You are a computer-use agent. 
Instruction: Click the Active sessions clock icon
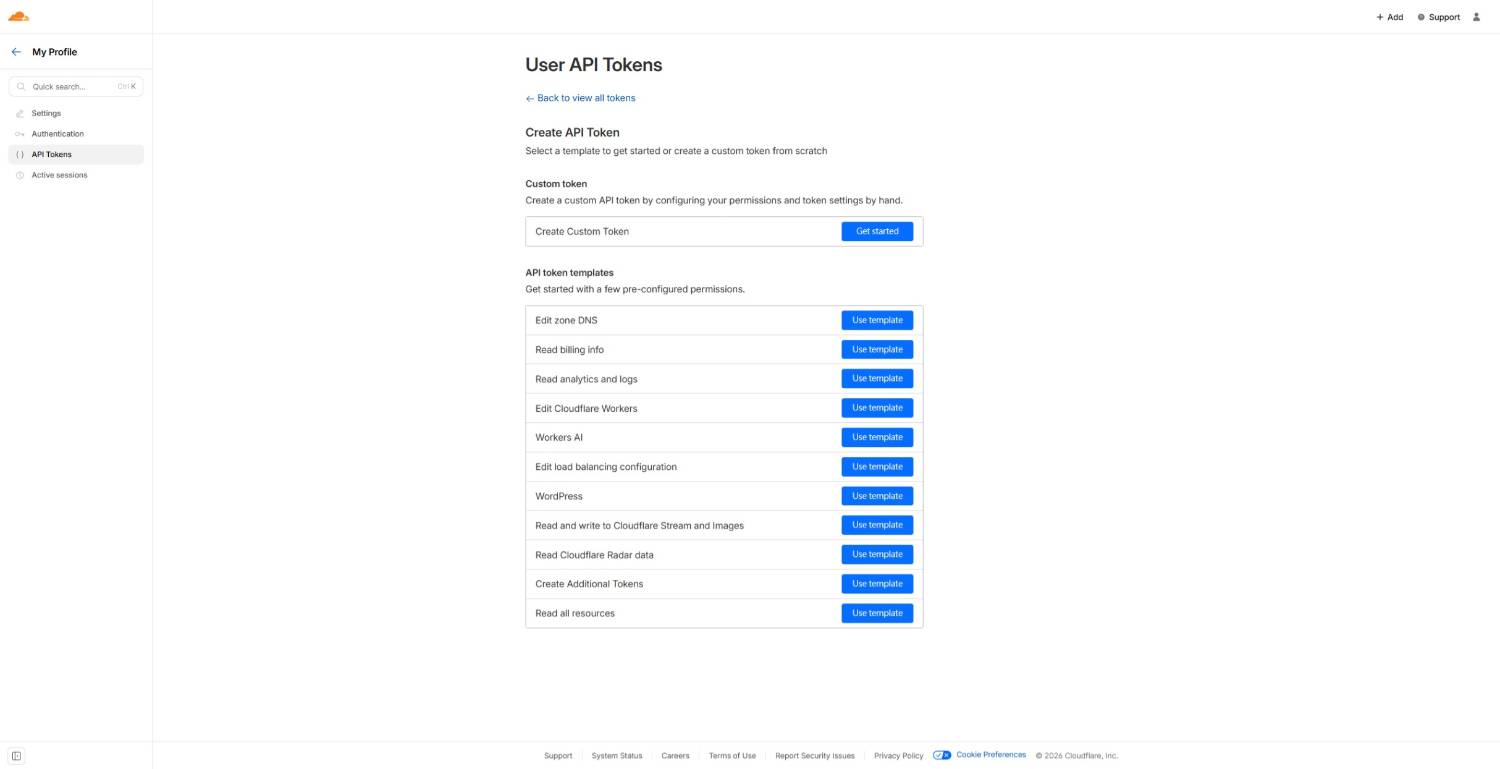point(20,175)
